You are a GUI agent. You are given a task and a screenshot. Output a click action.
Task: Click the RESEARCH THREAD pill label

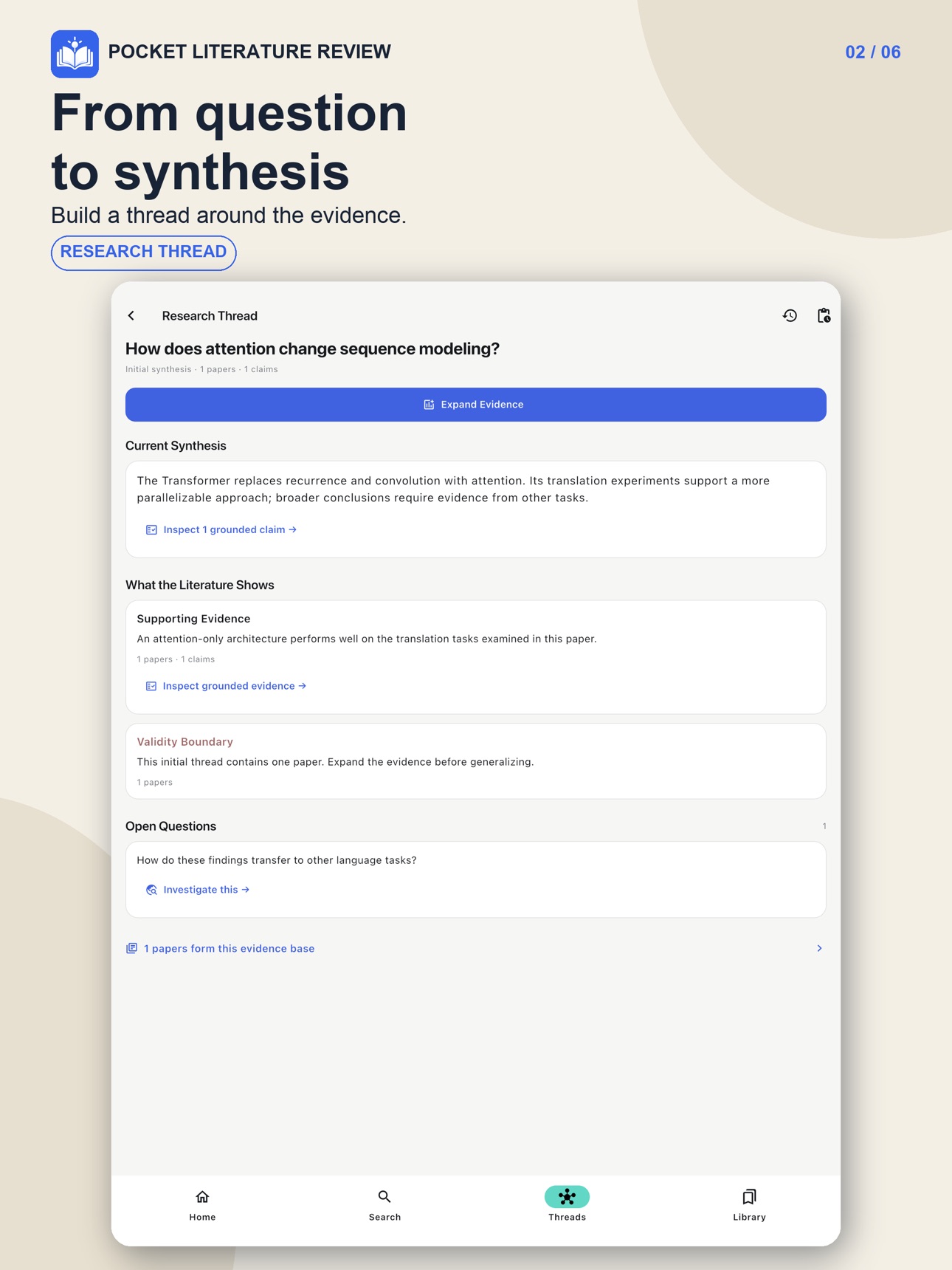click(143, 253)
